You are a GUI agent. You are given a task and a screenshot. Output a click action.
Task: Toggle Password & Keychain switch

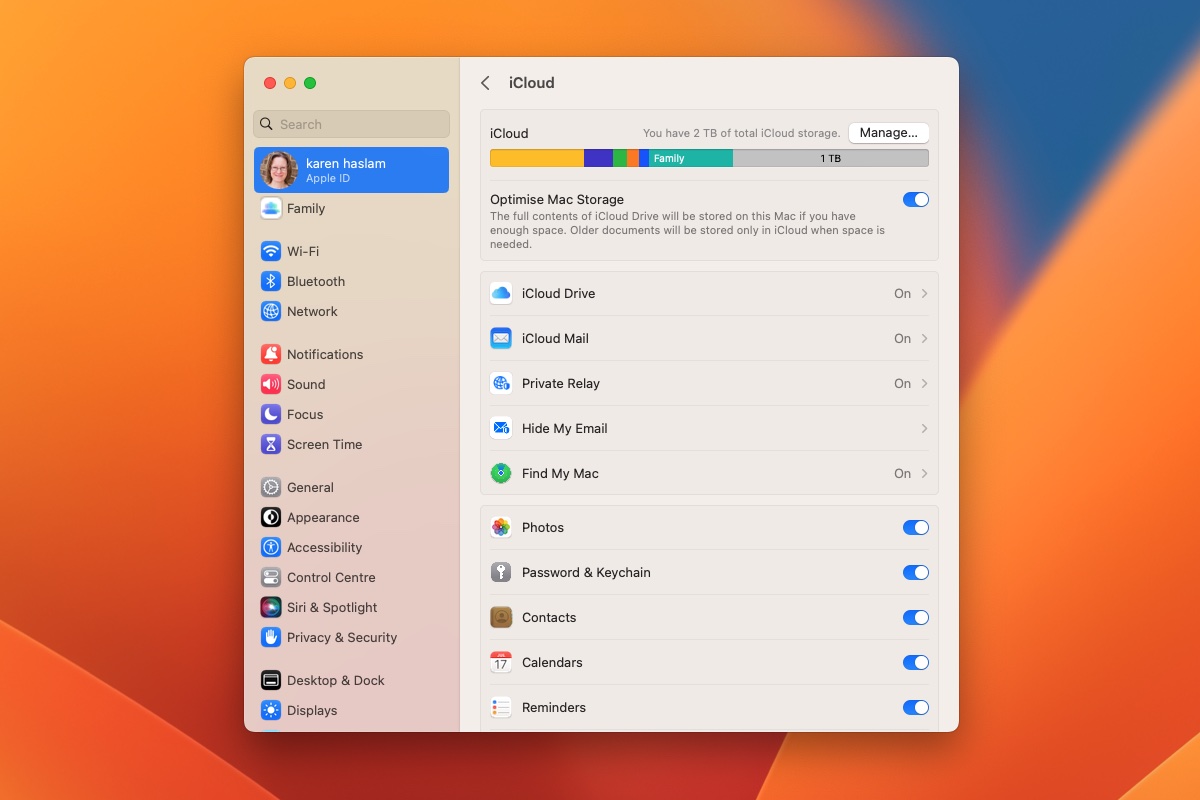click(916, 572)
